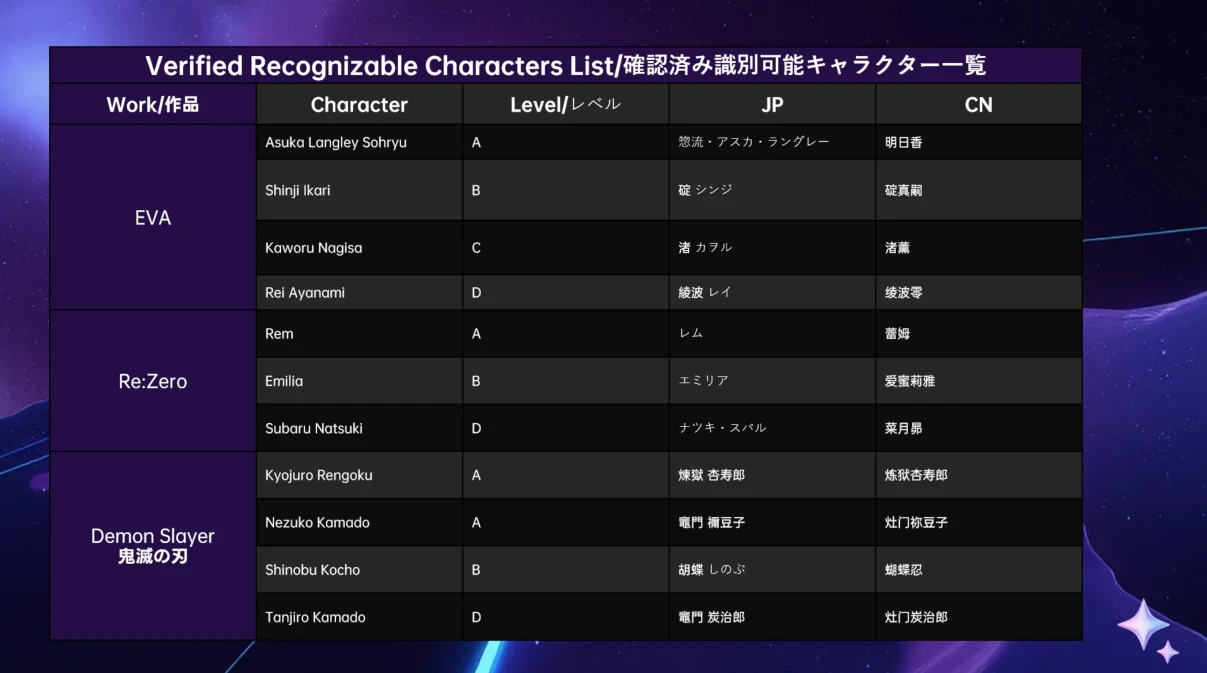This screenshot has height=673, width=1207.
Task: Click the 'Level/レベル' column header
Action: click(x=565, y=105)
